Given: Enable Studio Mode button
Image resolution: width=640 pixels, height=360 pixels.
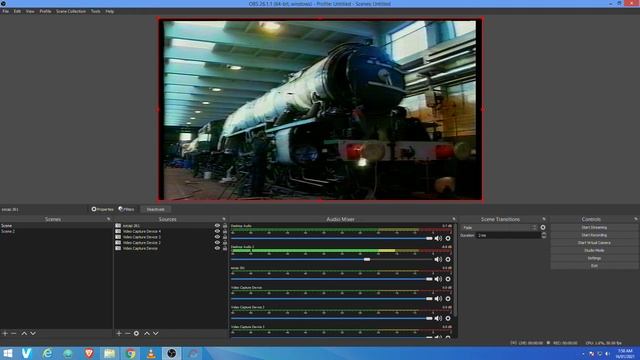Looking at the screenshot, I should [x=594, y=251].
